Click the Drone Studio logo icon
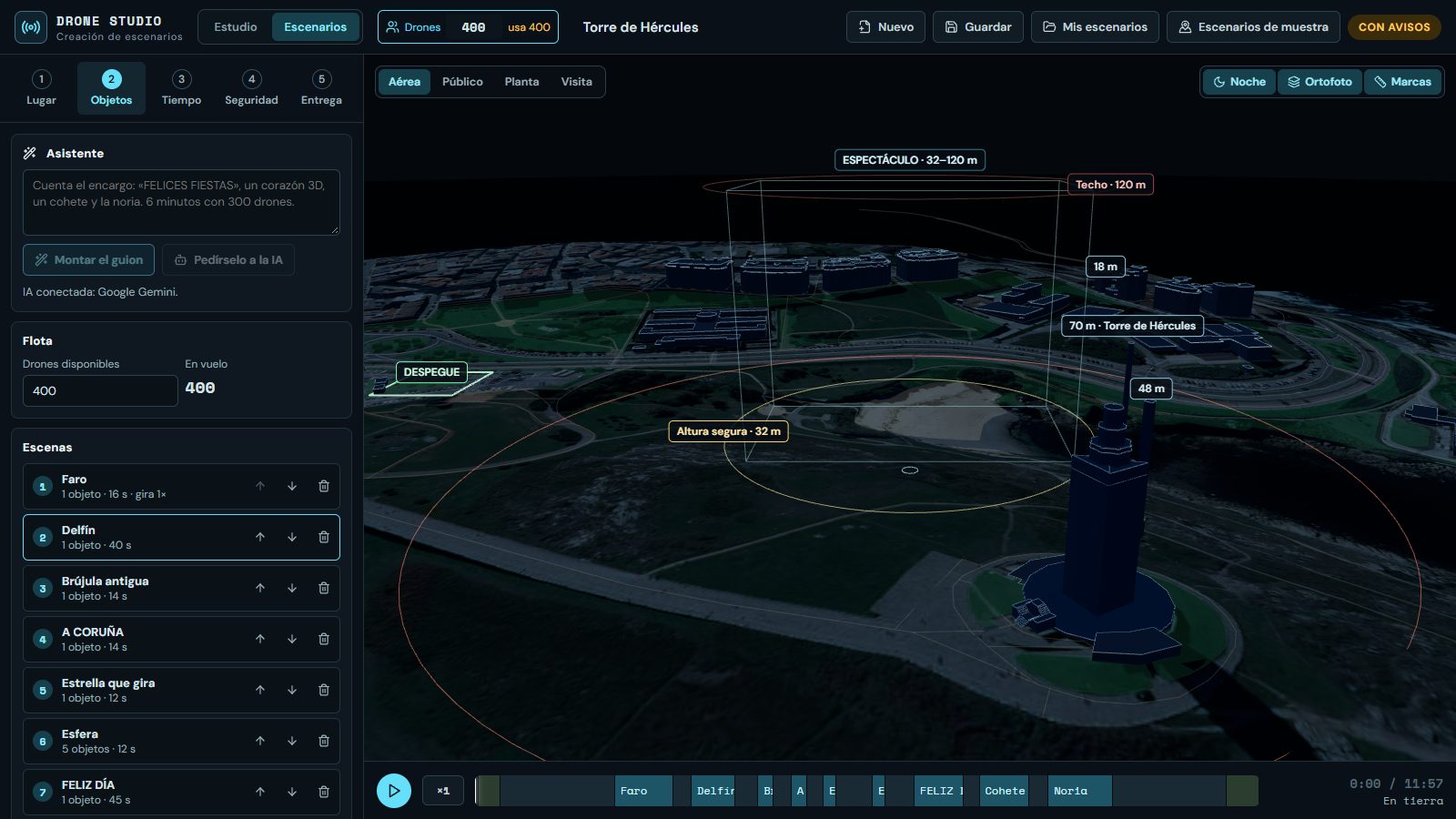Image resolution: width=1456 pixels, height=819 pixels. pyautogui.click(x=31, y=27)
